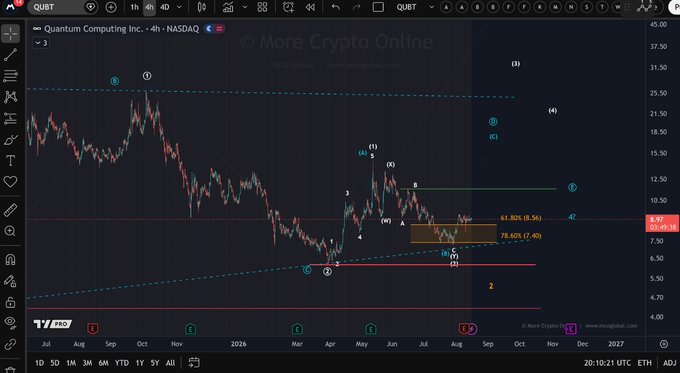Viewport: 680px width, 373px height.
Task: Toggle magnet mode
Action: (10, 259)
